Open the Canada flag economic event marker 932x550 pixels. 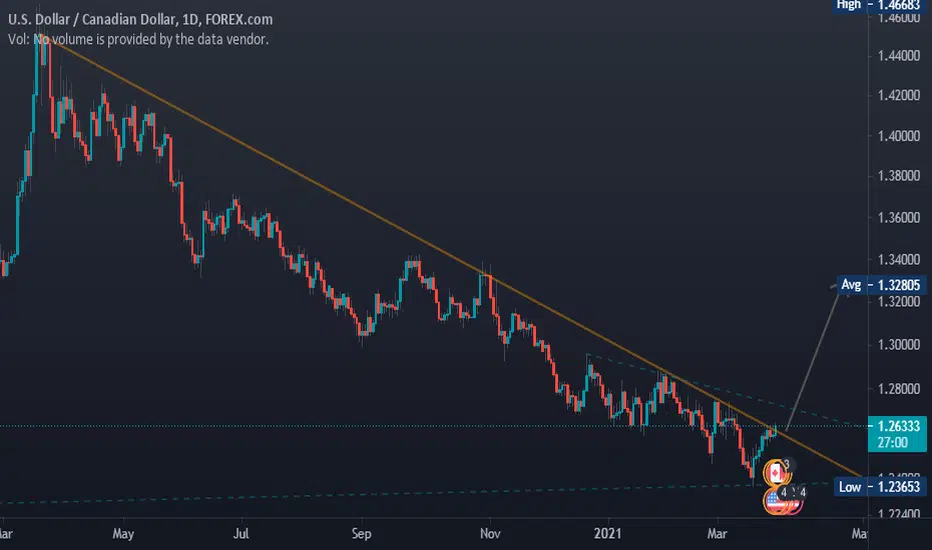click(x=775, y=474)
